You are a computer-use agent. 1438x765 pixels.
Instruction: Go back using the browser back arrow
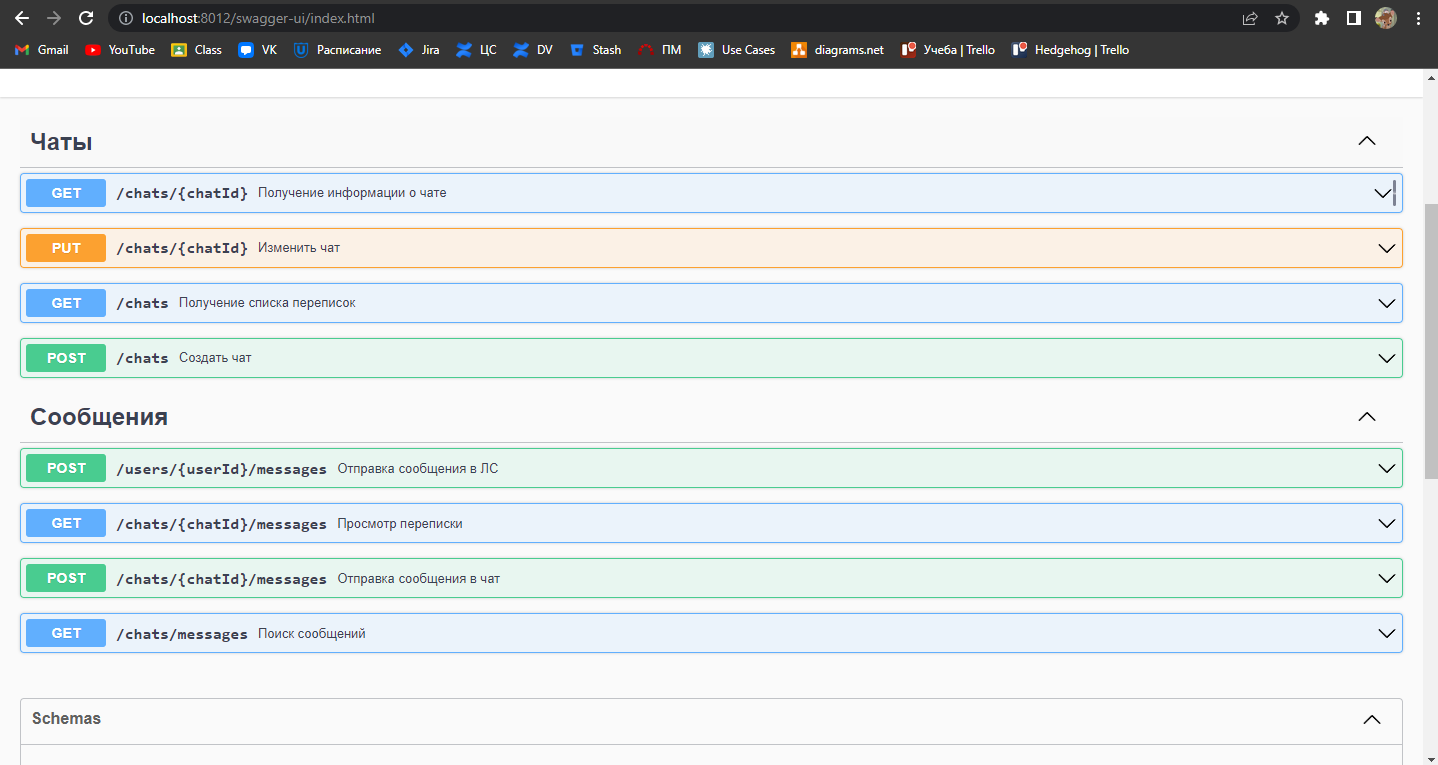point(22,18)
